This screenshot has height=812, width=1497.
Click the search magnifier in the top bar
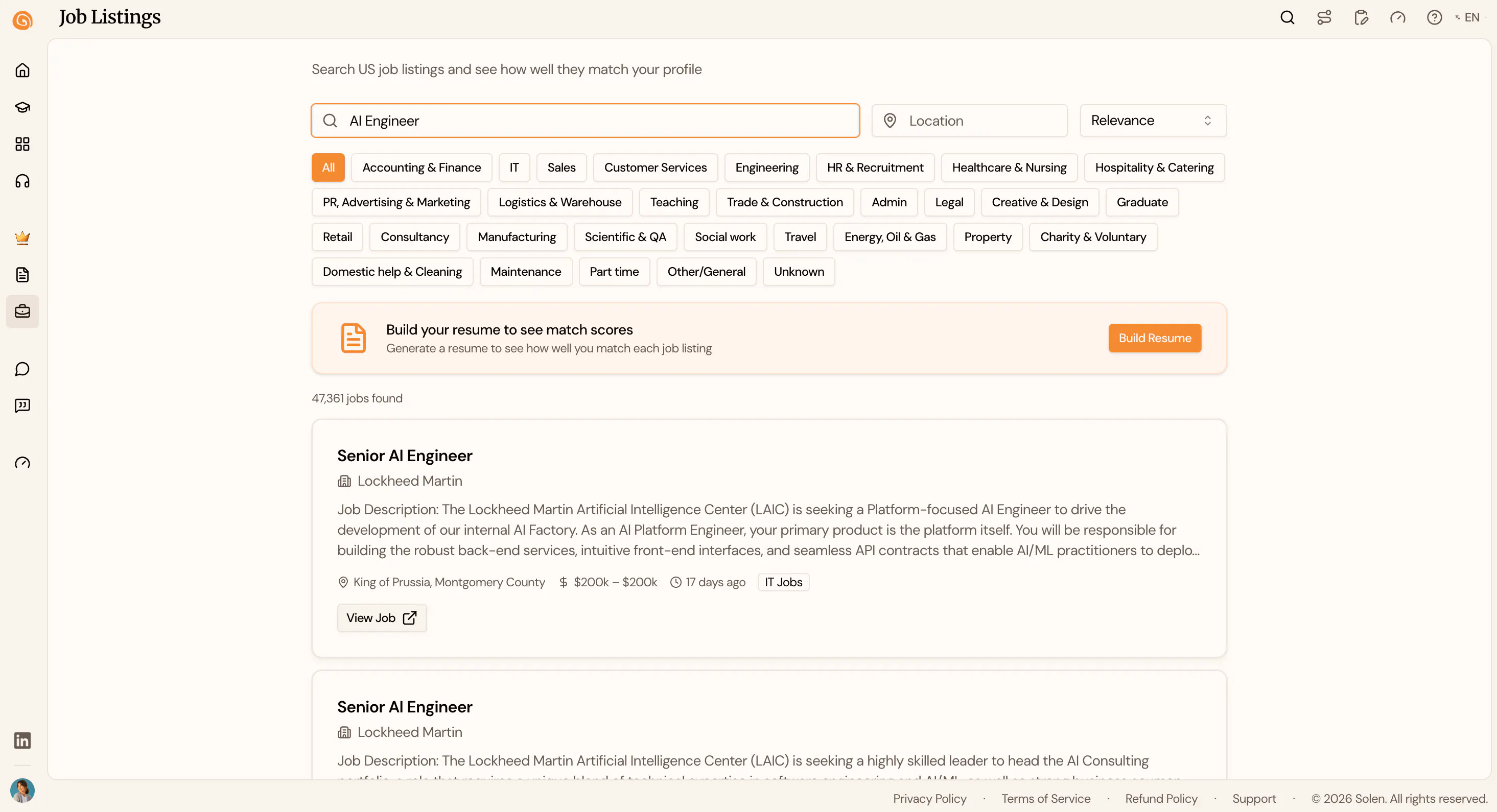(x=1287, y=17)
